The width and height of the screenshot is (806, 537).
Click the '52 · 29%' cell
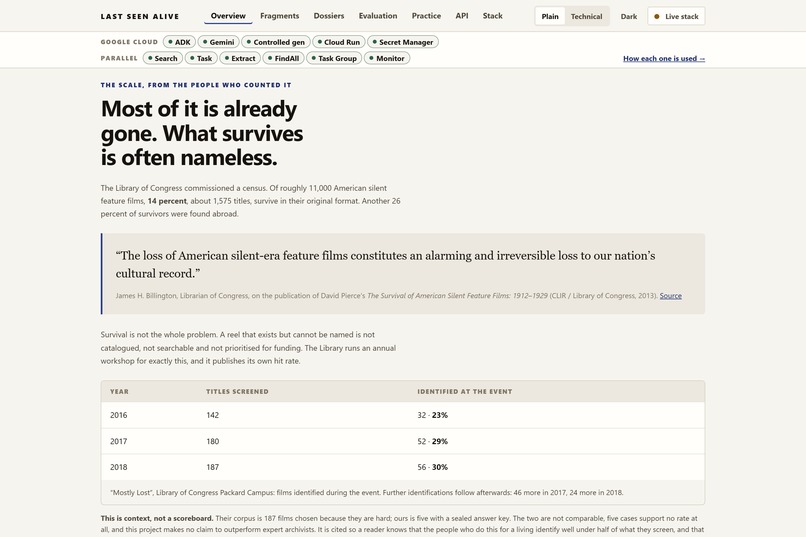pos(432,441)
